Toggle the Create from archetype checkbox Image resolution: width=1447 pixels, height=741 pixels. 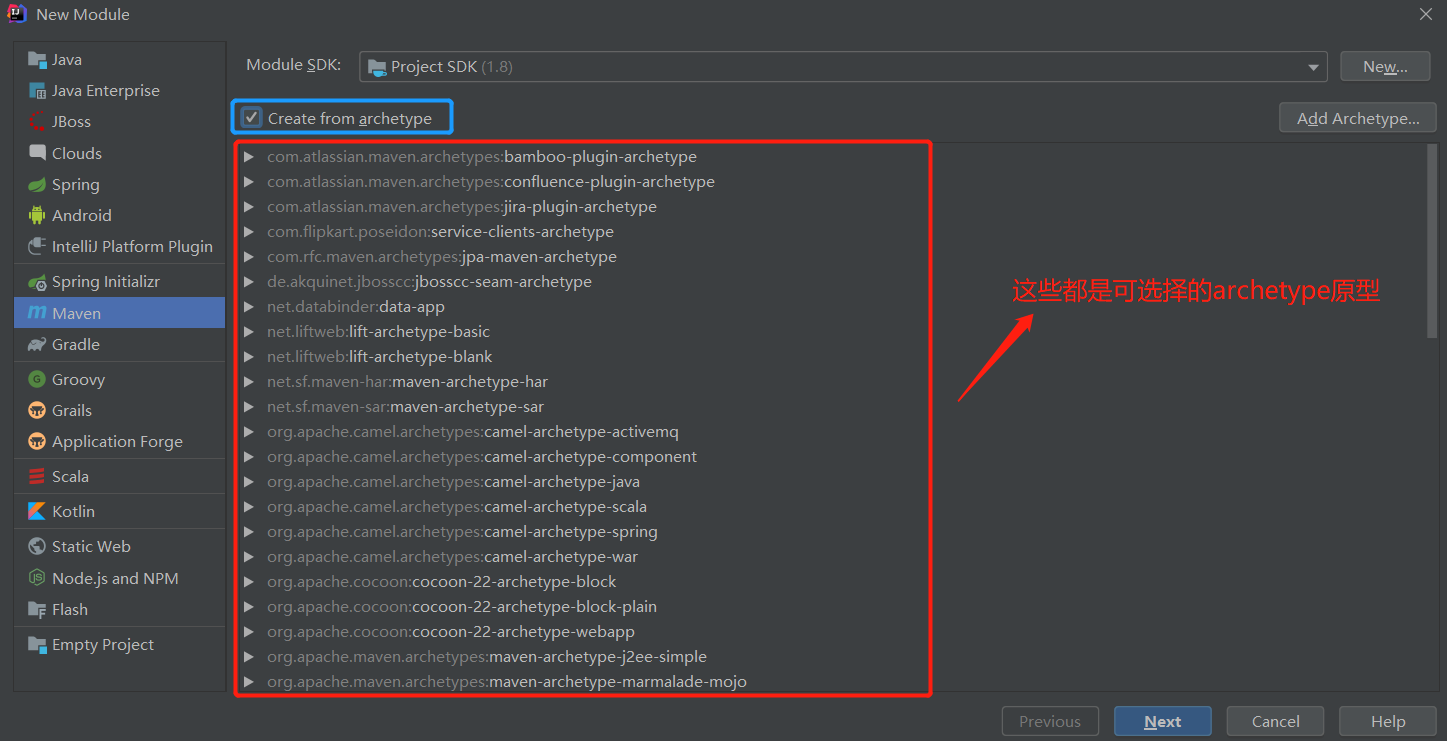click(x=252, y=118)
